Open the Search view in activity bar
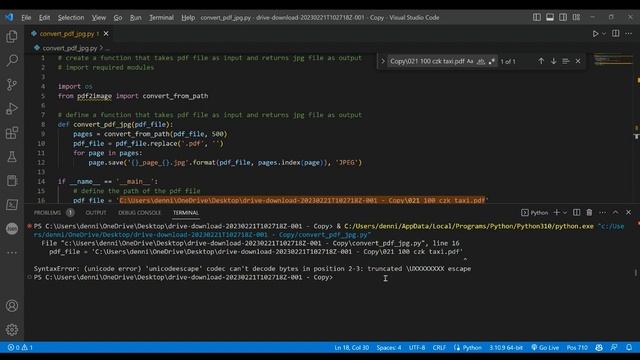This screenshot has width=640, height=360. click(12, 60)
